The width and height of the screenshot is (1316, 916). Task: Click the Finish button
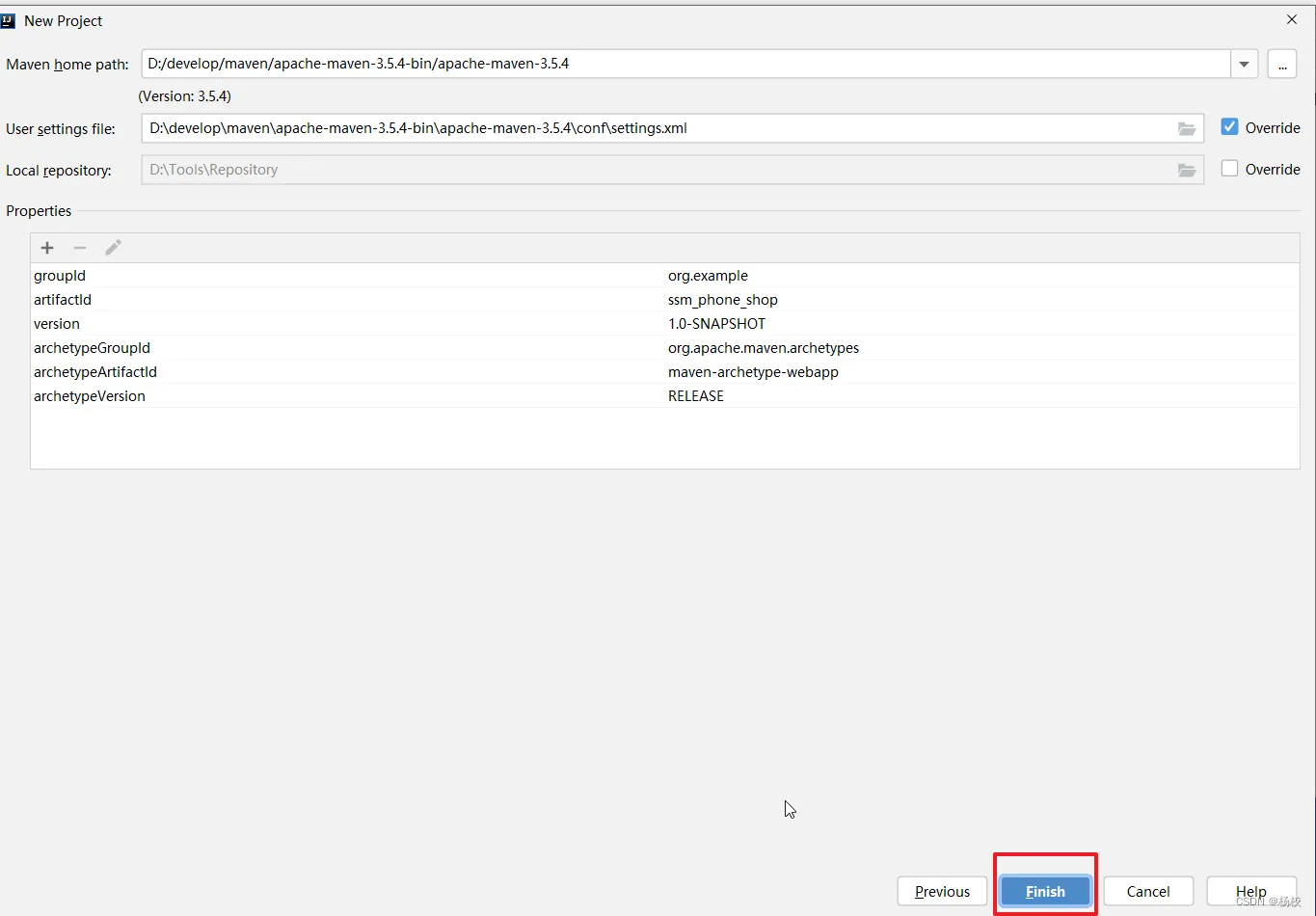pyautogui.click(x=1045, y=891)
